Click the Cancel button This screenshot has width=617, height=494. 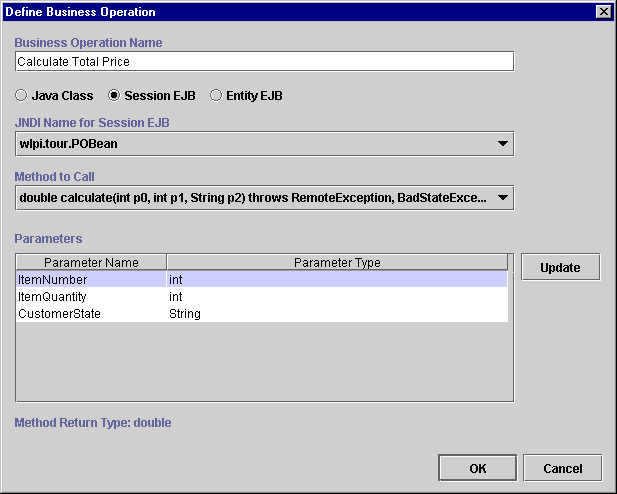coord(563,468)
